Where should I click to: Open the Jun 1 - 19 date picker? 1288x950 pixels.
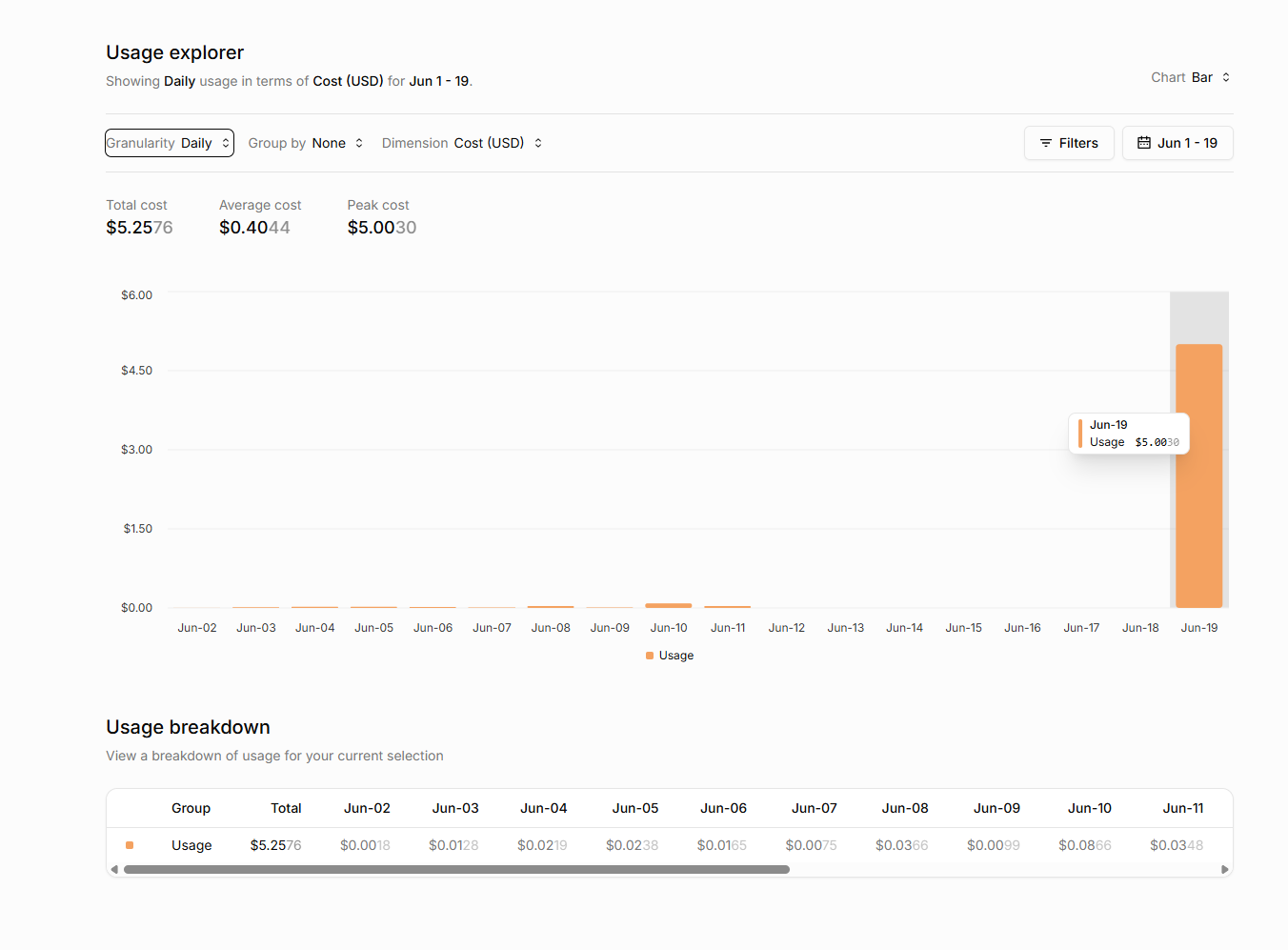click(x=1177, y=143)
